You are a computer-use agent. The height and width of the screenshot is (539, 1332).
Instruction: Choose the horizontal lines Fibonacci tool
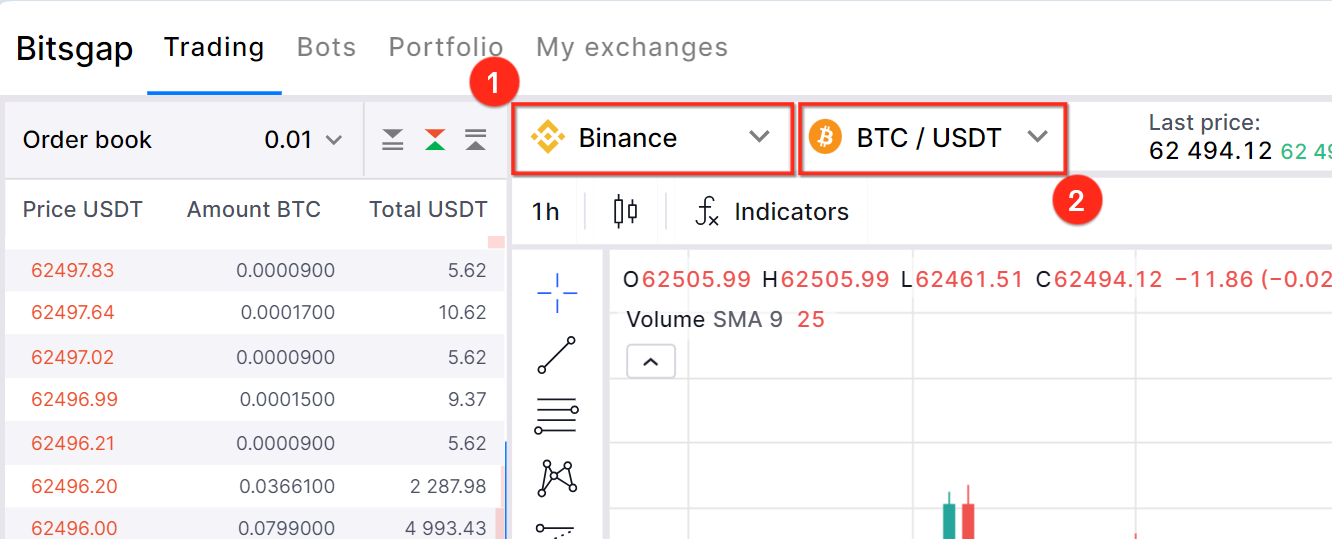pos(557,415)
